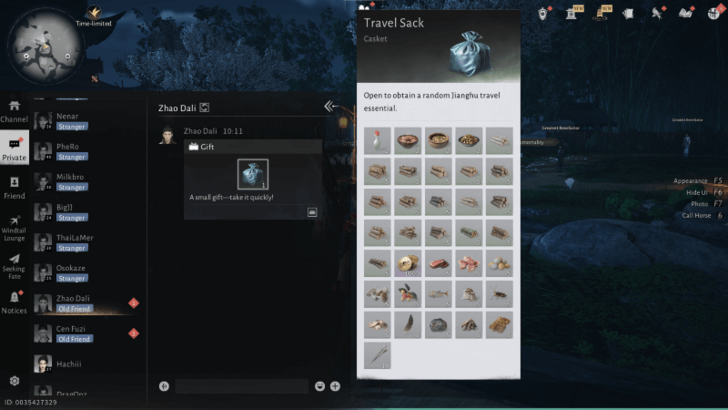728x410 pixels.
Task: View Notices with the bell icon
Action: pos(14,303)
